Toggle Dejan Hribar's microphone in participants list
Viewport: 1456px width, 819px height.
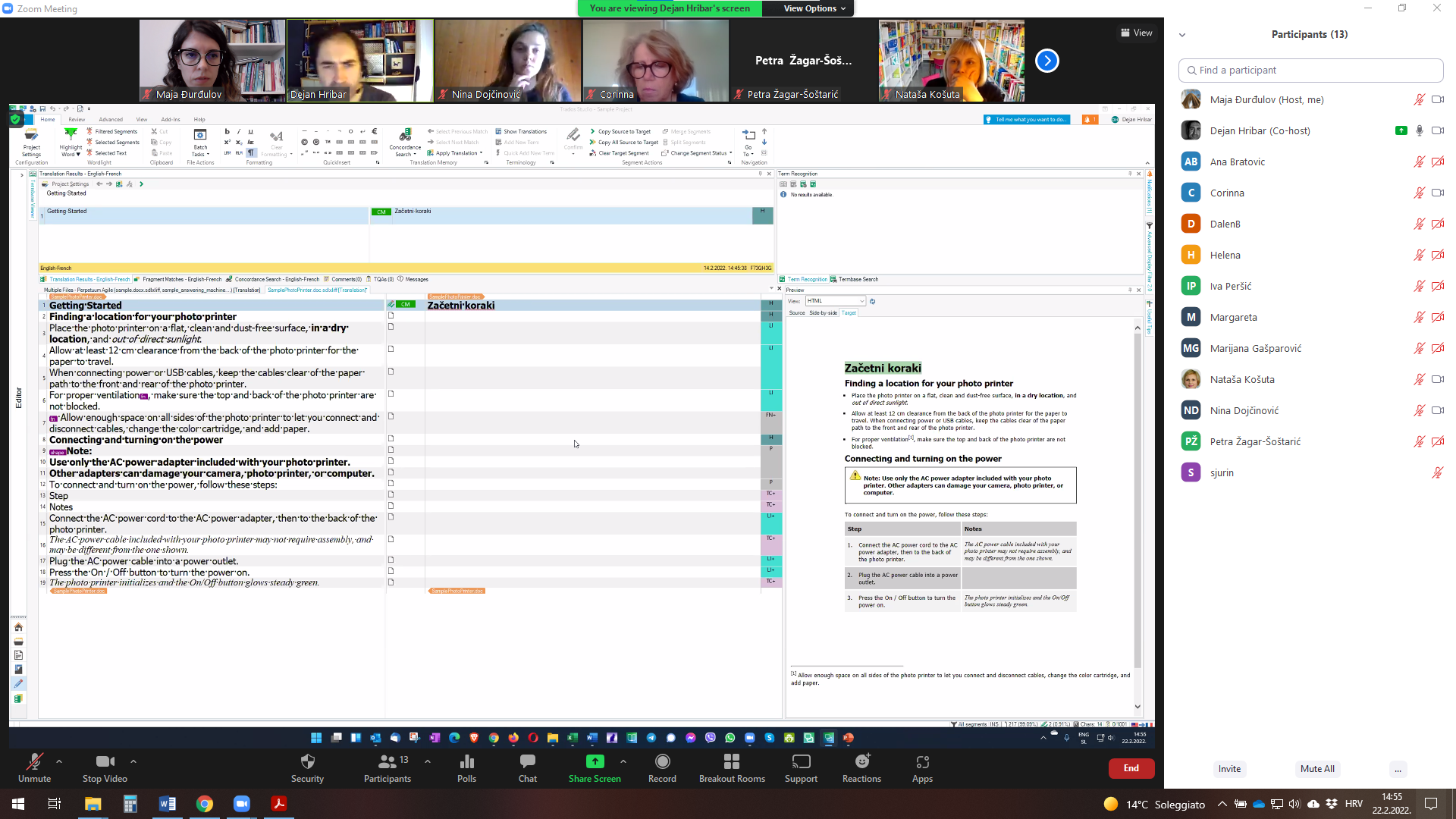1419,130
